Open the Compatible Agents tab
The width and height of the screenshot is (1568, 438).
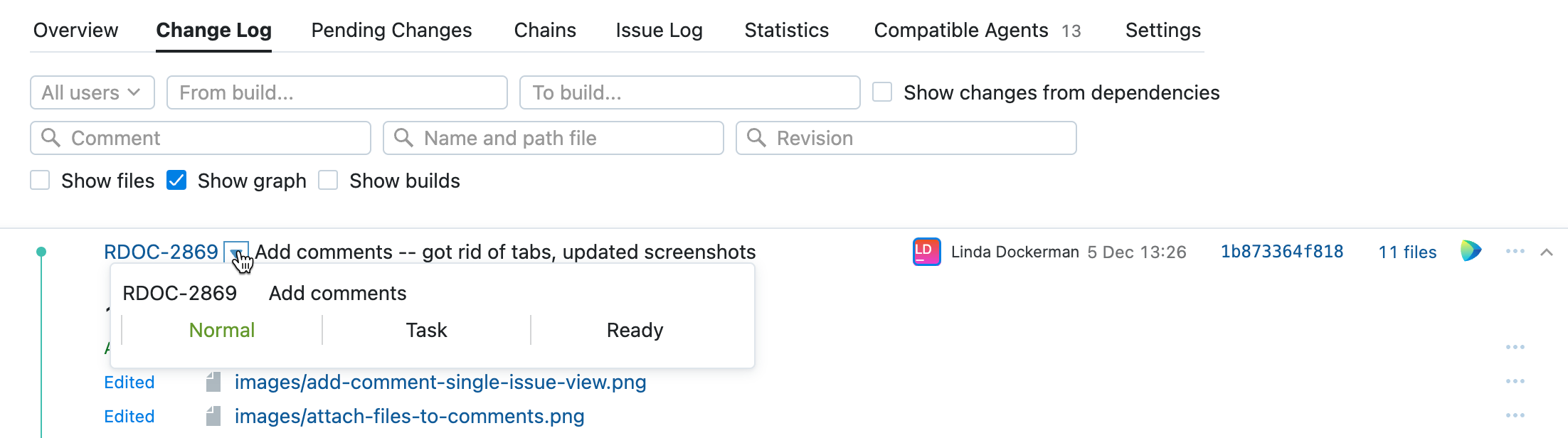tap(961, 30)
